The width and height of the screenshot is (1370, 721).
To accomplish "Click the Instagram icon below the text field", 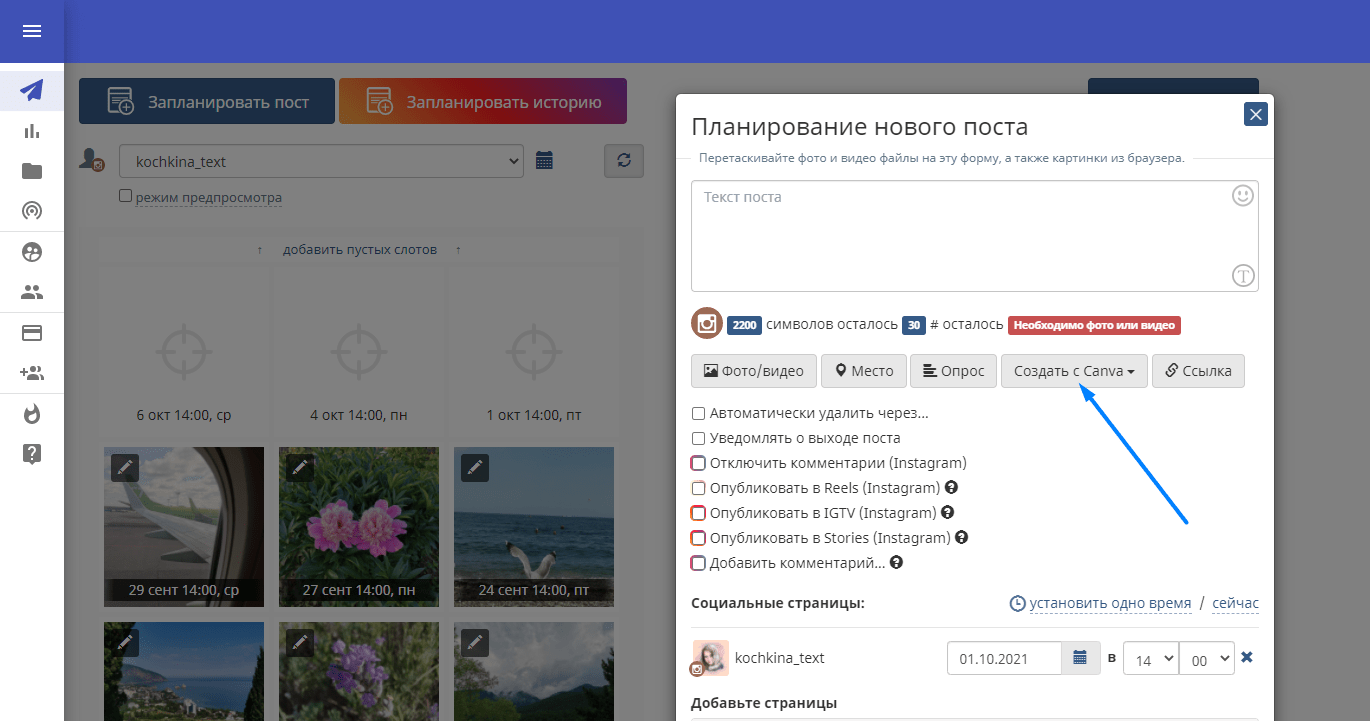I will tap(707, 324).
